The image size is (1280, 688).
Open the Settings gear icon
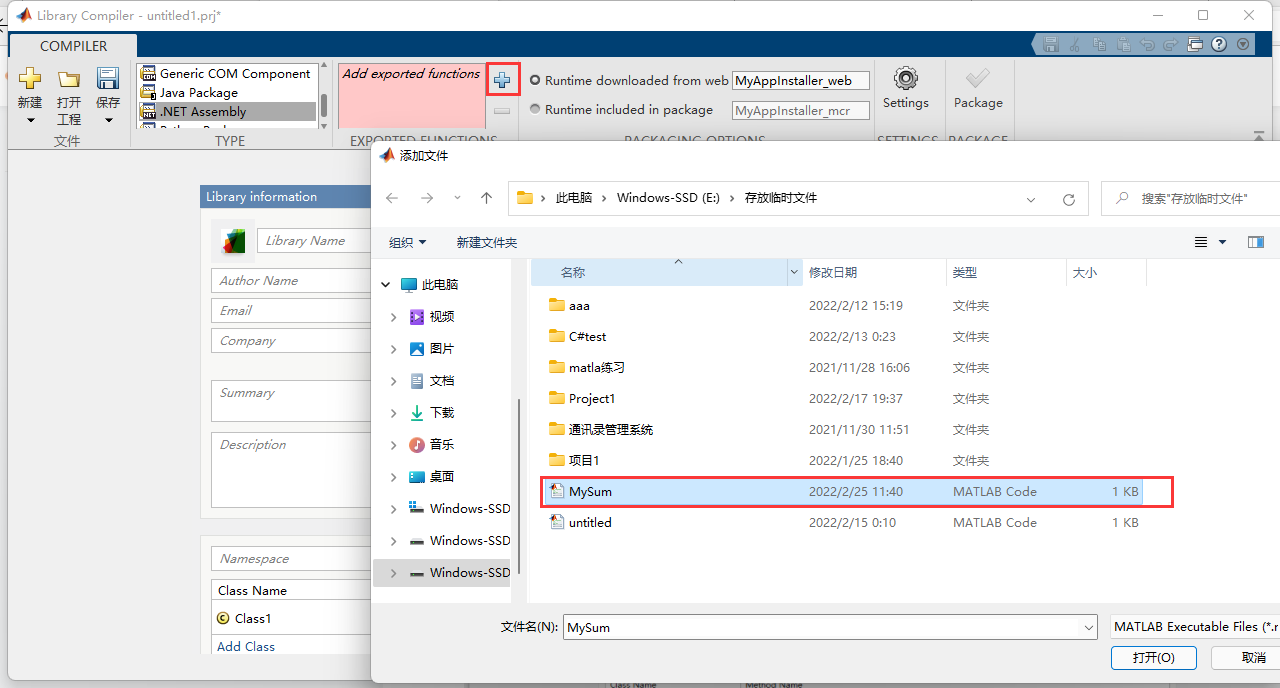point(906,78)
